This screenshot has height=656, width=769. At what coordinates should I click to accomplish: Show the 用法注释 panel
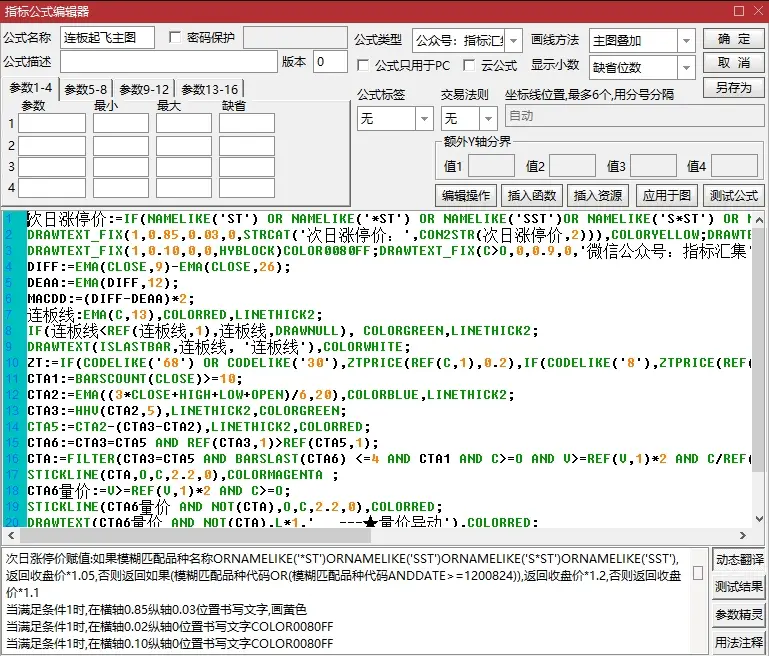(739, 641)
